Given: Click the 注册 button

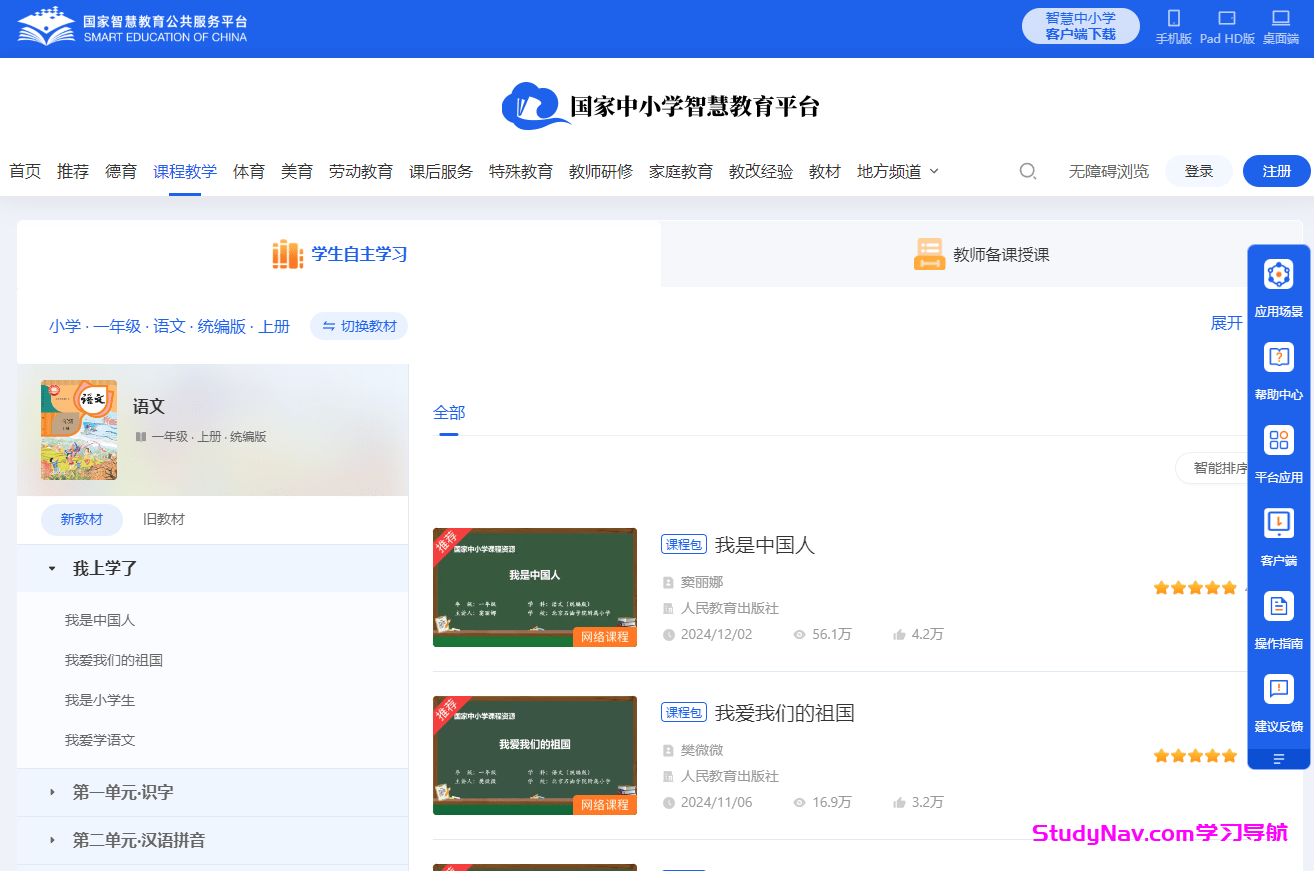Looking at the screenshot, I should click(1277, 171).
